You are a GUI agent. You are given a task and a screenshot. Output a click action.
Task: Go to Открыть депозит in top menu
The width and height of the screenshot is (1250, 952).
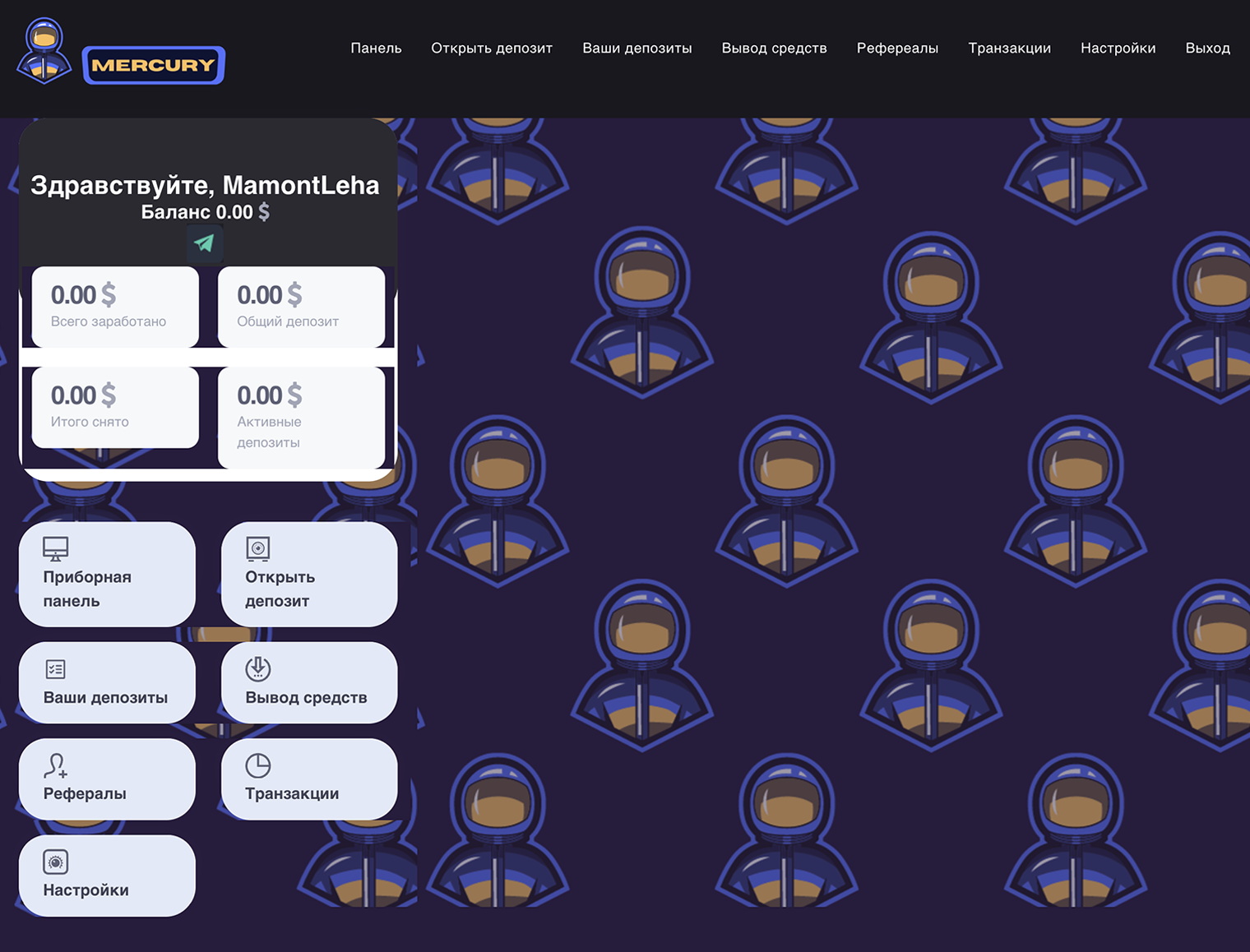click(492, 48)
